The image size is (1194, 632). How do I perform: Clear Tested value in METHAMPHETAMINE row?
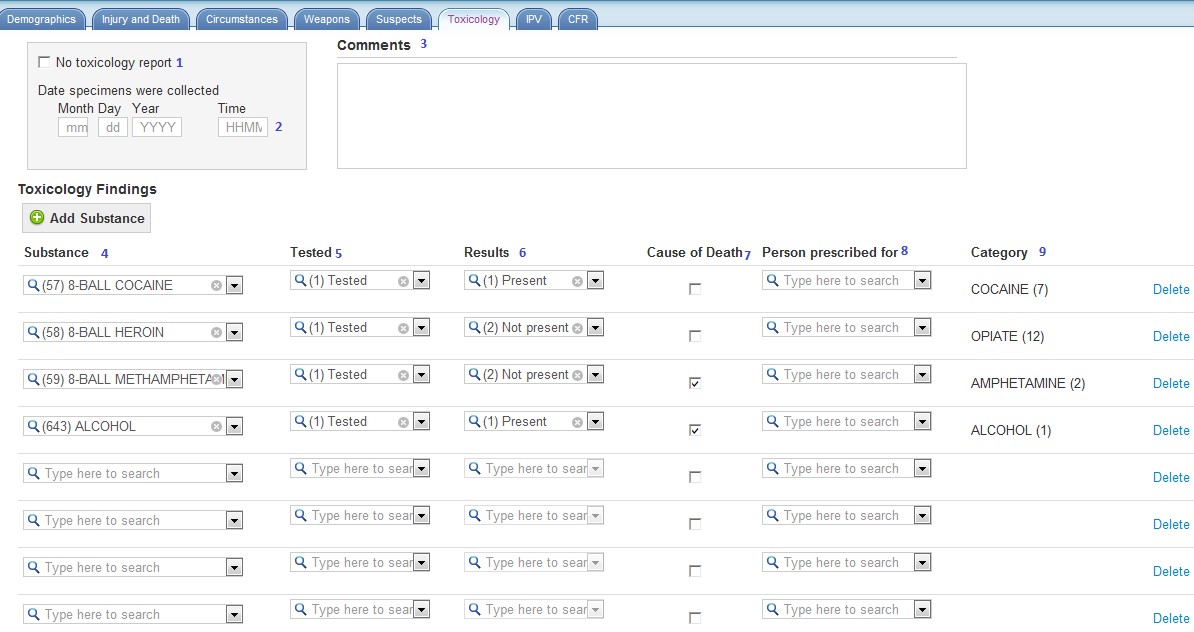[403, 376]
